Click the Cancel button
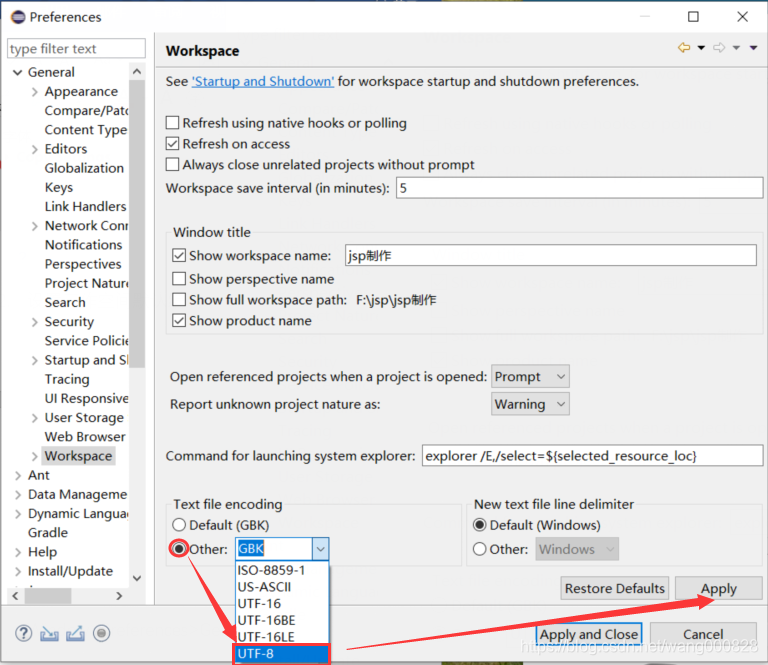The image size is (768, 665). [x=703, y=634]
